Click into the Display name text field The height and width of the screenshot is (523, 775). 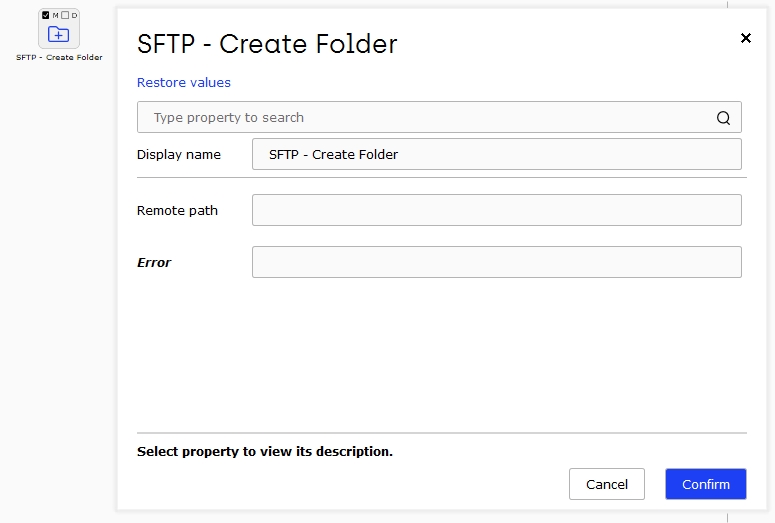497,154
